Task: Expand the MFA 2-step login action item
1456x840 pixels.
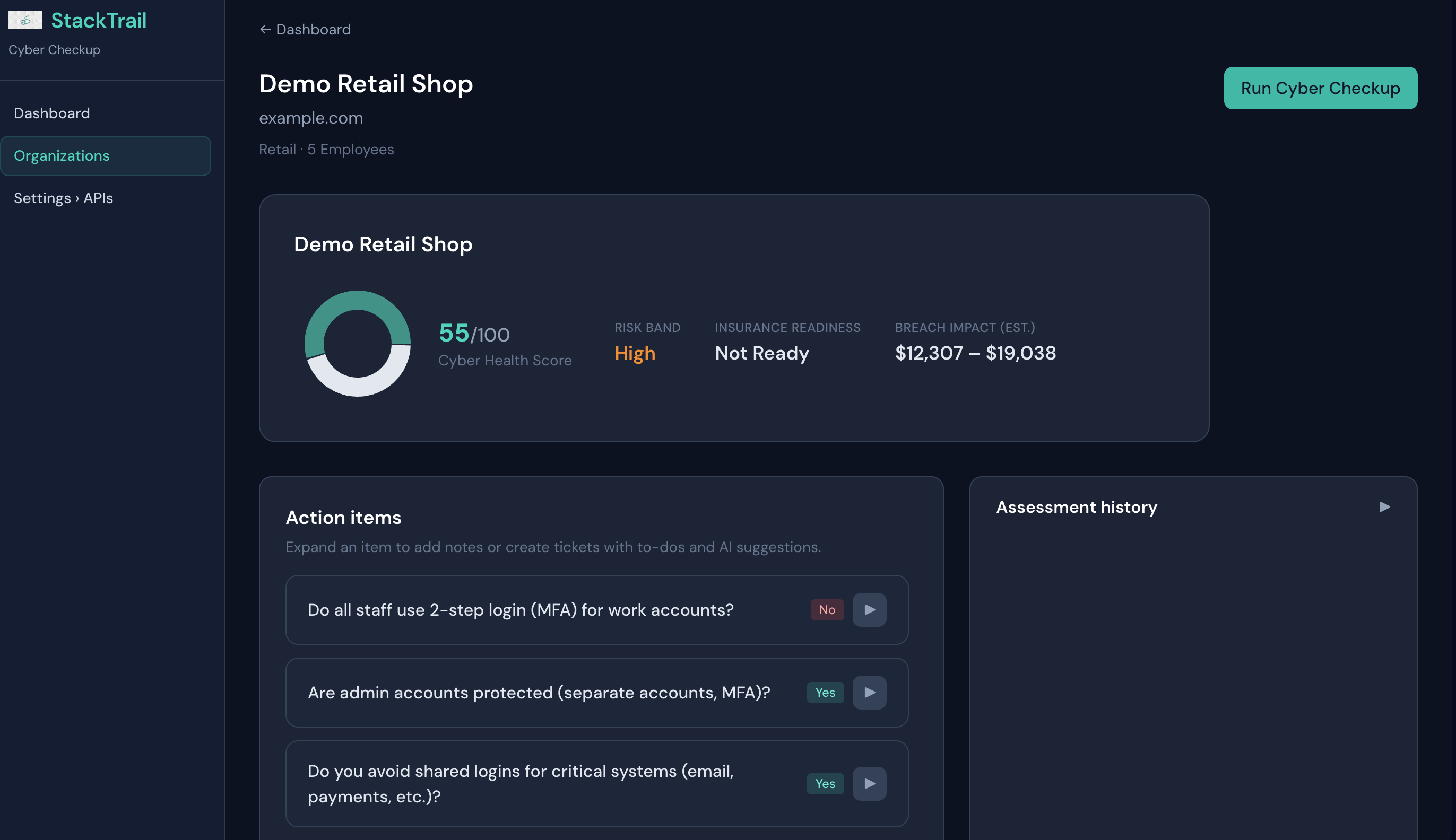Action: 869,610
